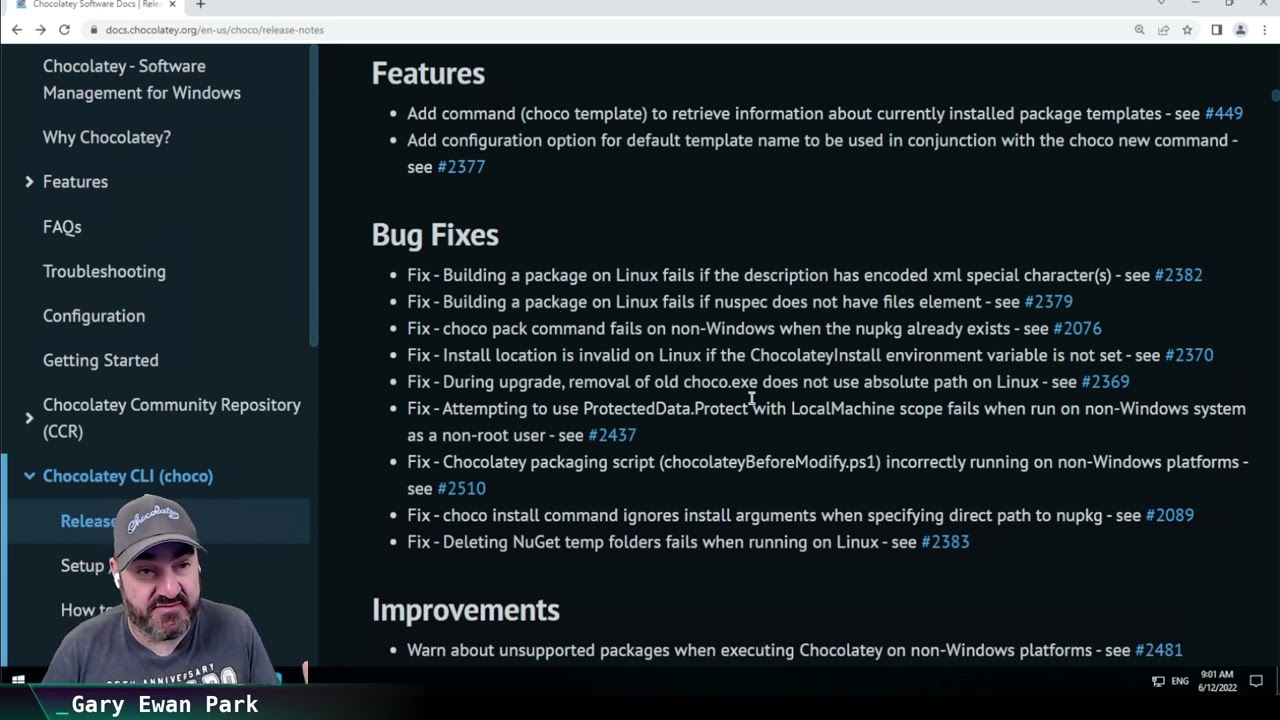Image resolution: width=1280 pixels, height=720 pixels.
Task: Open Chocolatey Community Repository (CCR) page
Action: coord(172,418)
